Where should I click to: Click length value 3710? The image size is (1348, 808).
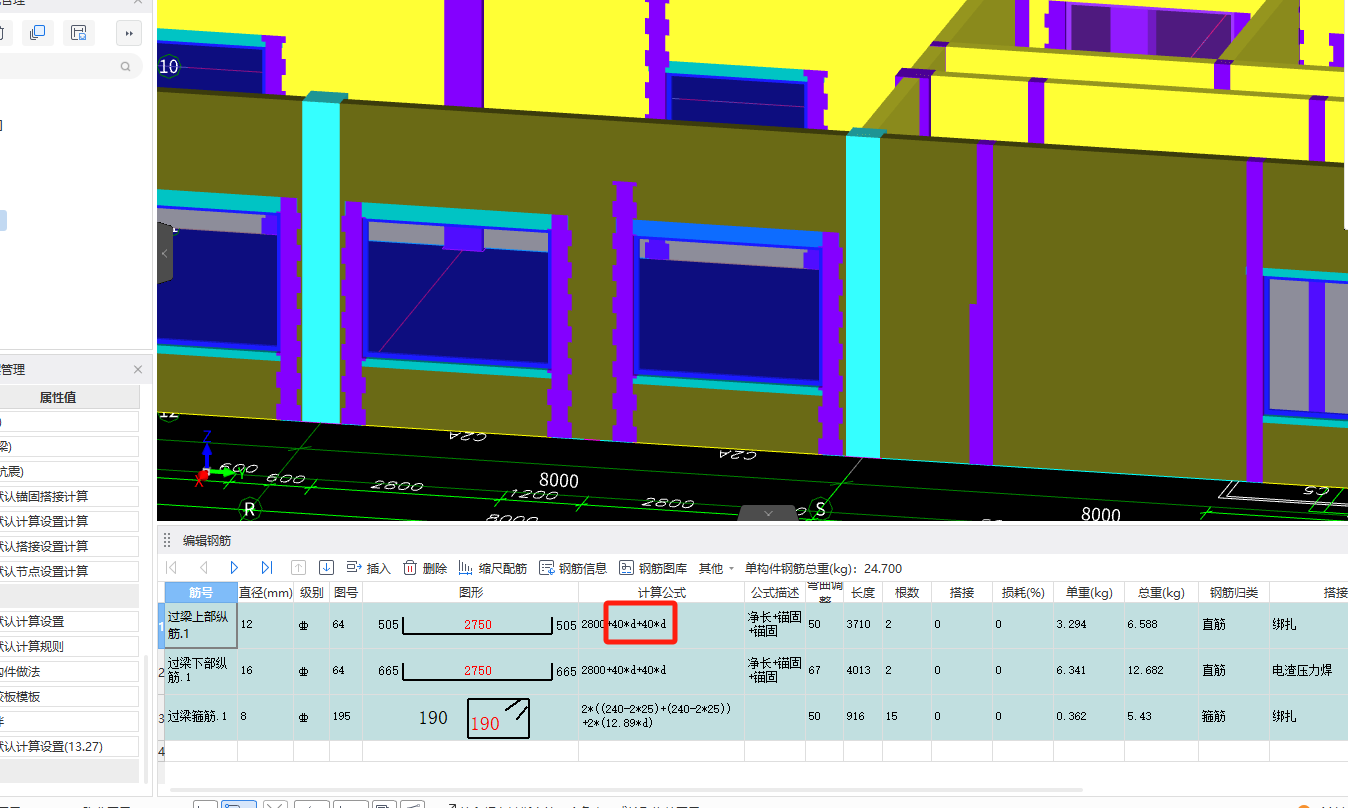[863, 625]
